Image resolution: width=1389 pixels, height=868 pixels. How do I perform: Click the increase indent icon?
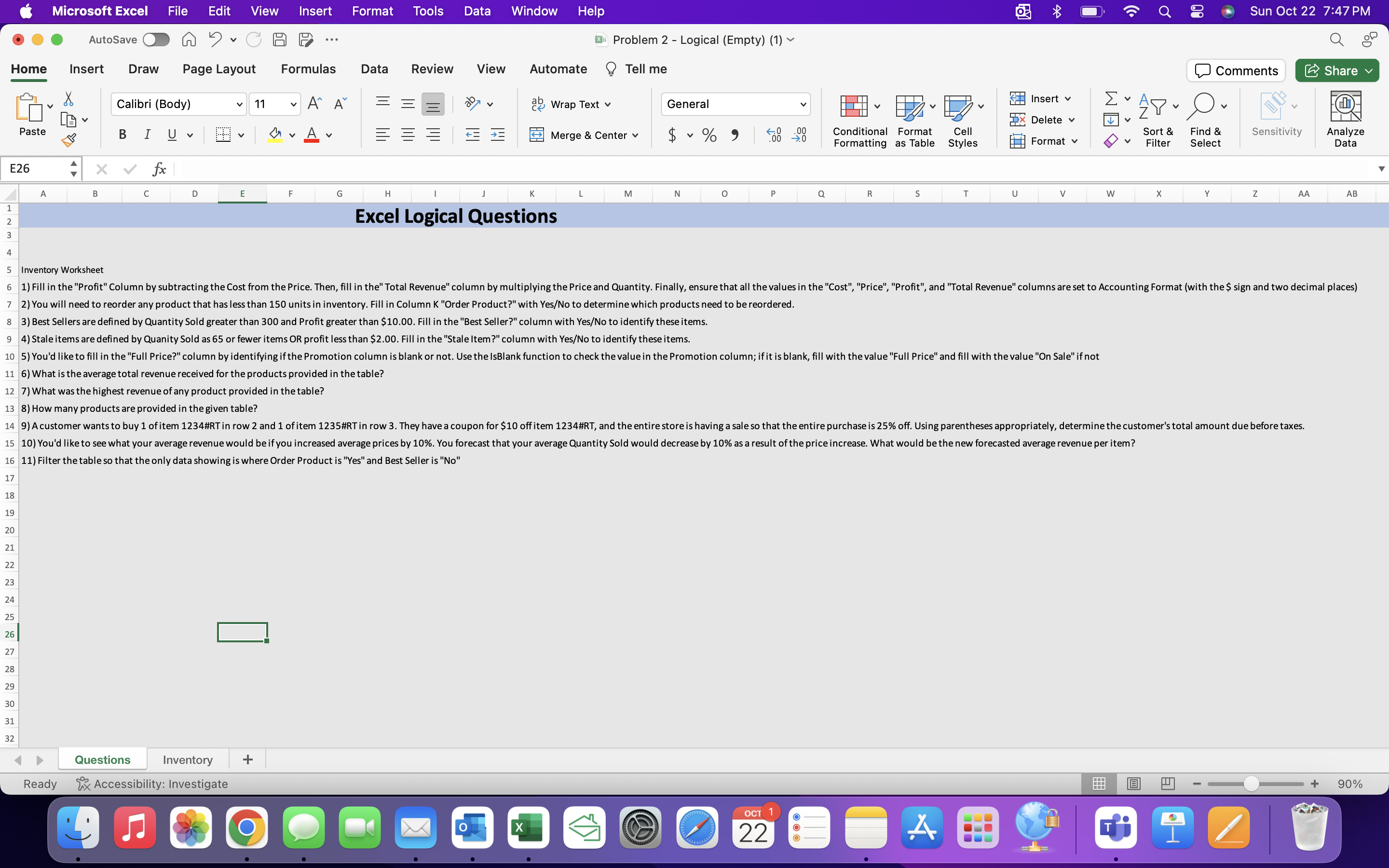tap(498, 136)
